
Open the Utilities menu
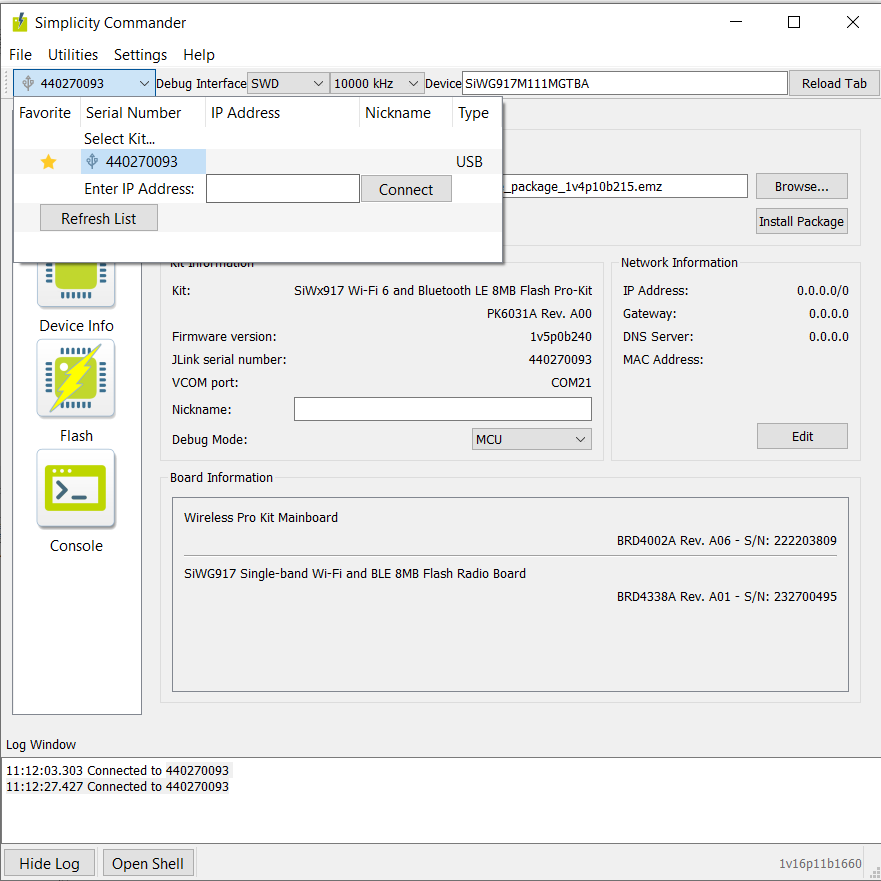click(73, 55)
